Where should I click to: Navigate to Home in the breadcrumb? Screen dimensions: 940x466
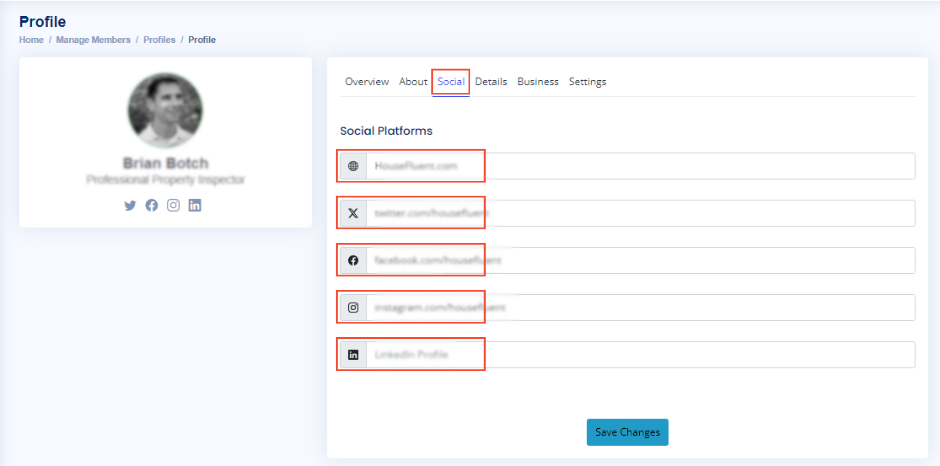(x=31, y=40)
